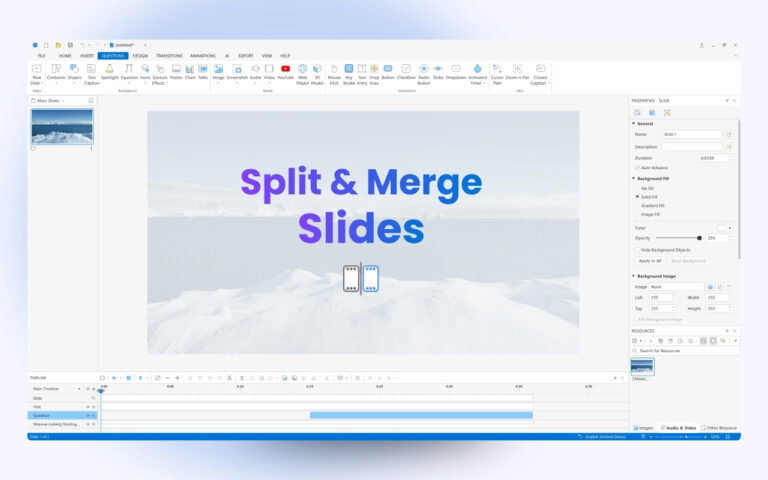Insert a Radio Button interaction object

tap(424, 74)
